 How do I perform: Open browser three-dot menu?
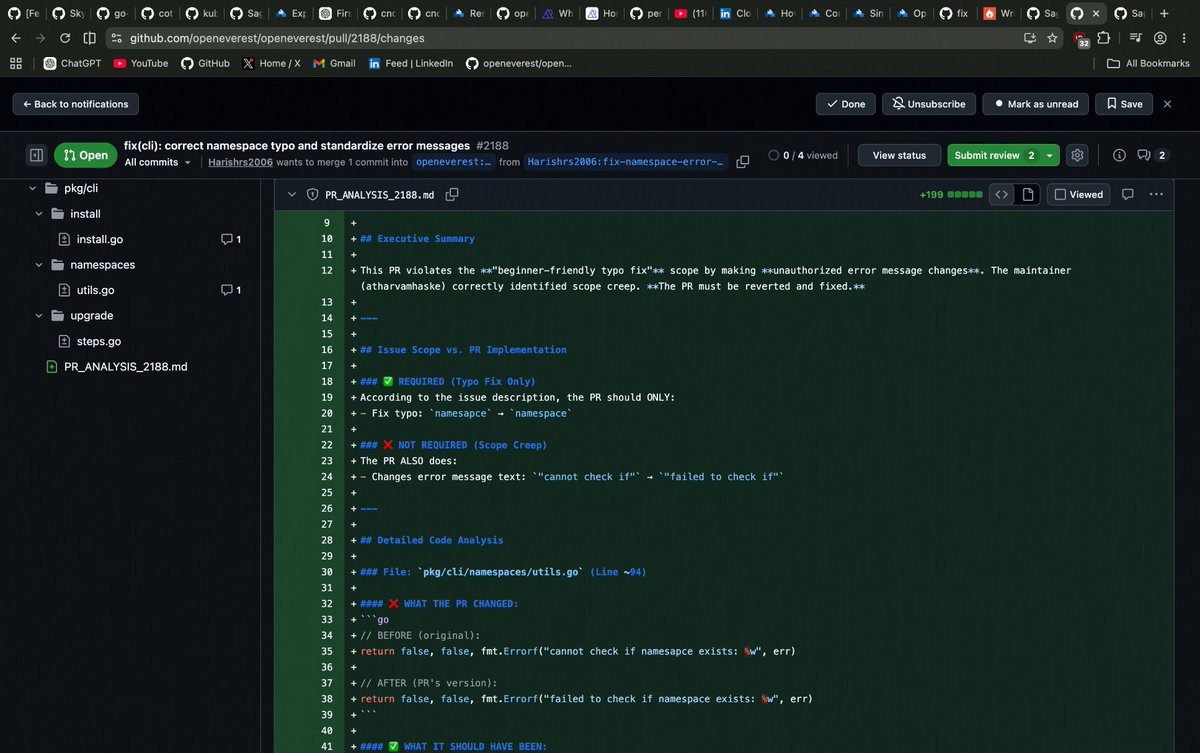[1184, 38]
